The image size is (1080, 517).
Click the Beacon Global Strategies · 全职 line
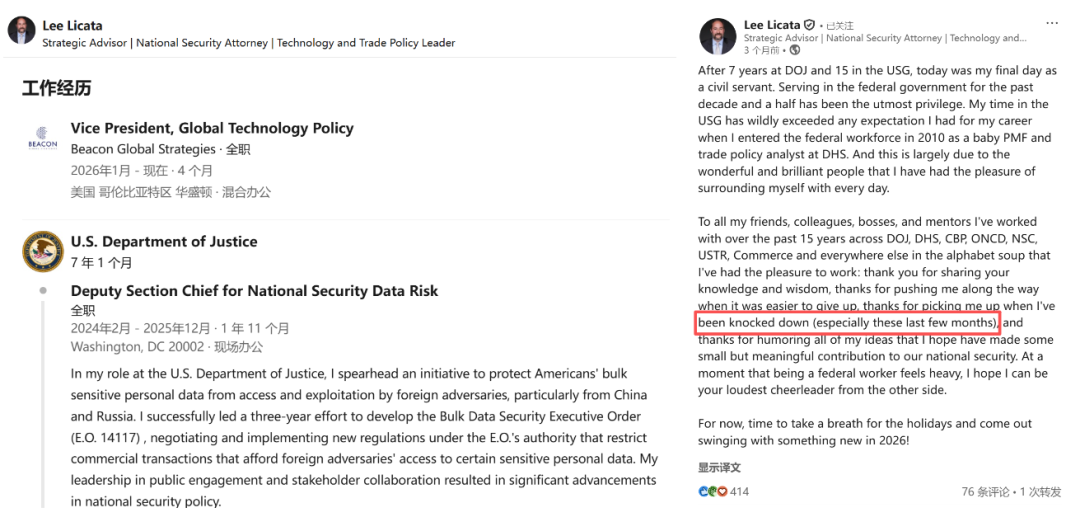tap(160, 149)
